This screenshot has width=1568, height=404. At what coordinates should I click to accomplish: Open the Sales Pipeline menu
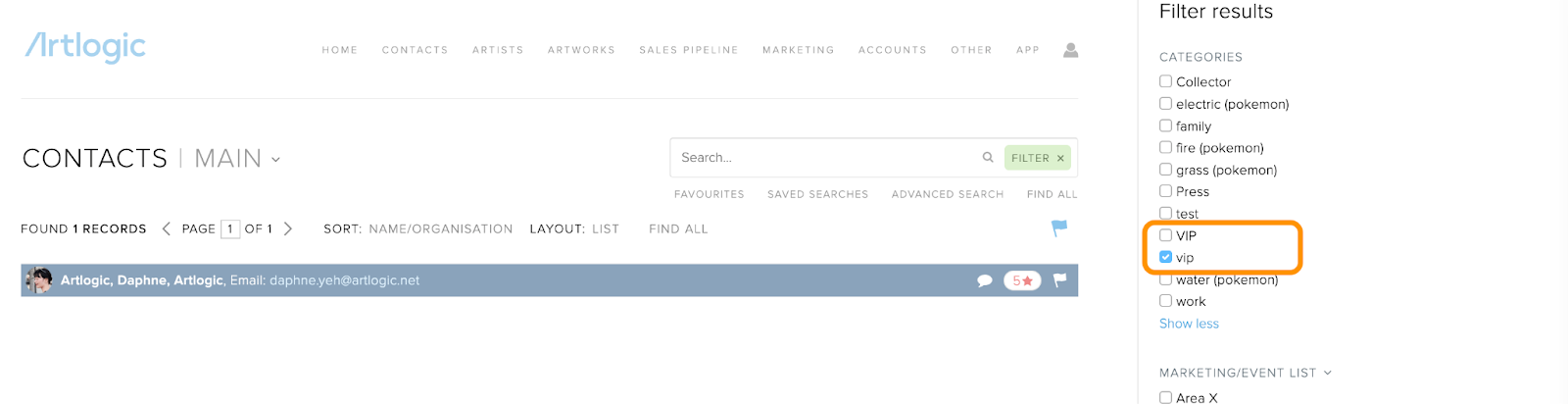689,50
